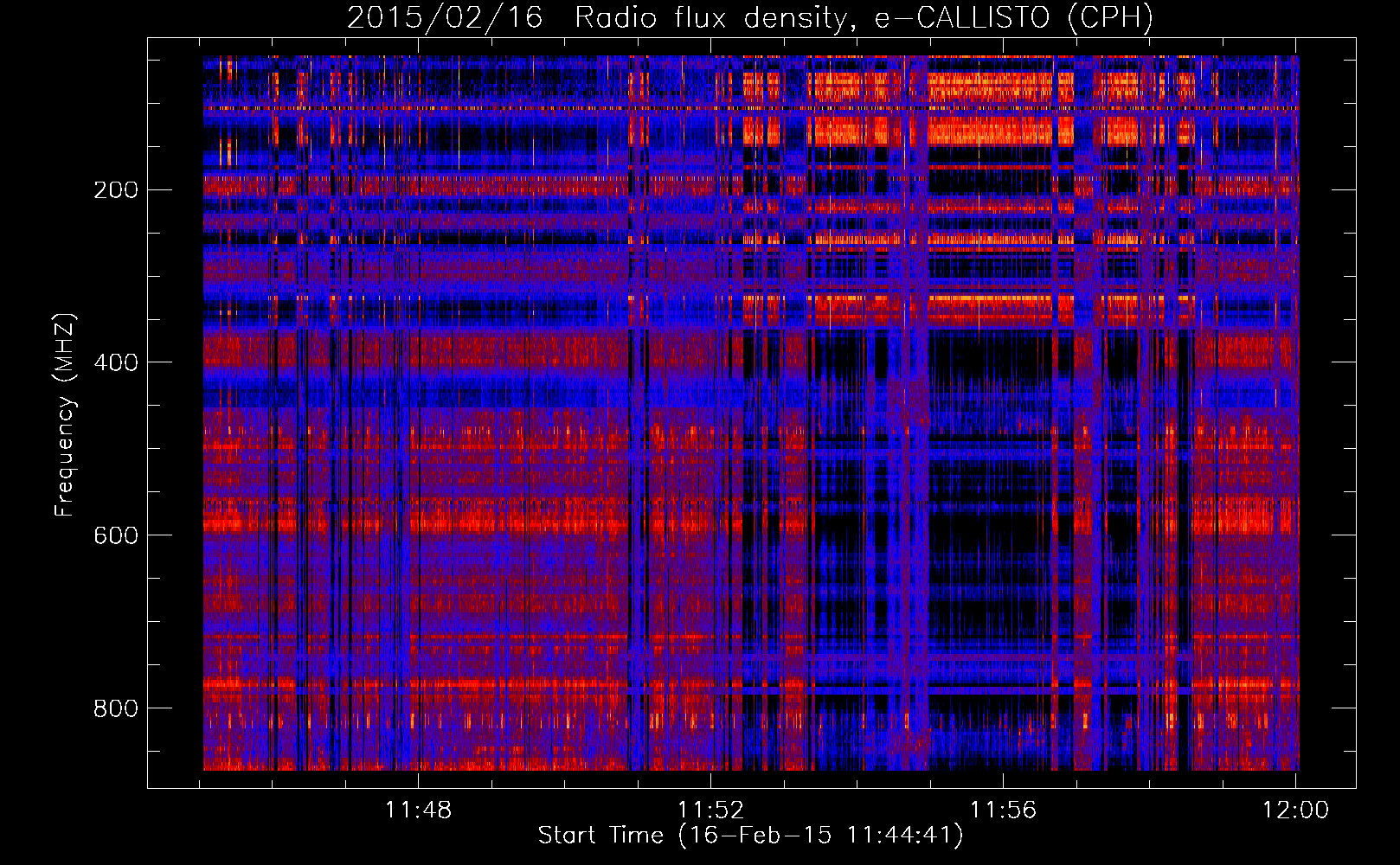The image size is (1400, 865).
Task: Click the '400' frequency tick label
Action: pos(116,362)
